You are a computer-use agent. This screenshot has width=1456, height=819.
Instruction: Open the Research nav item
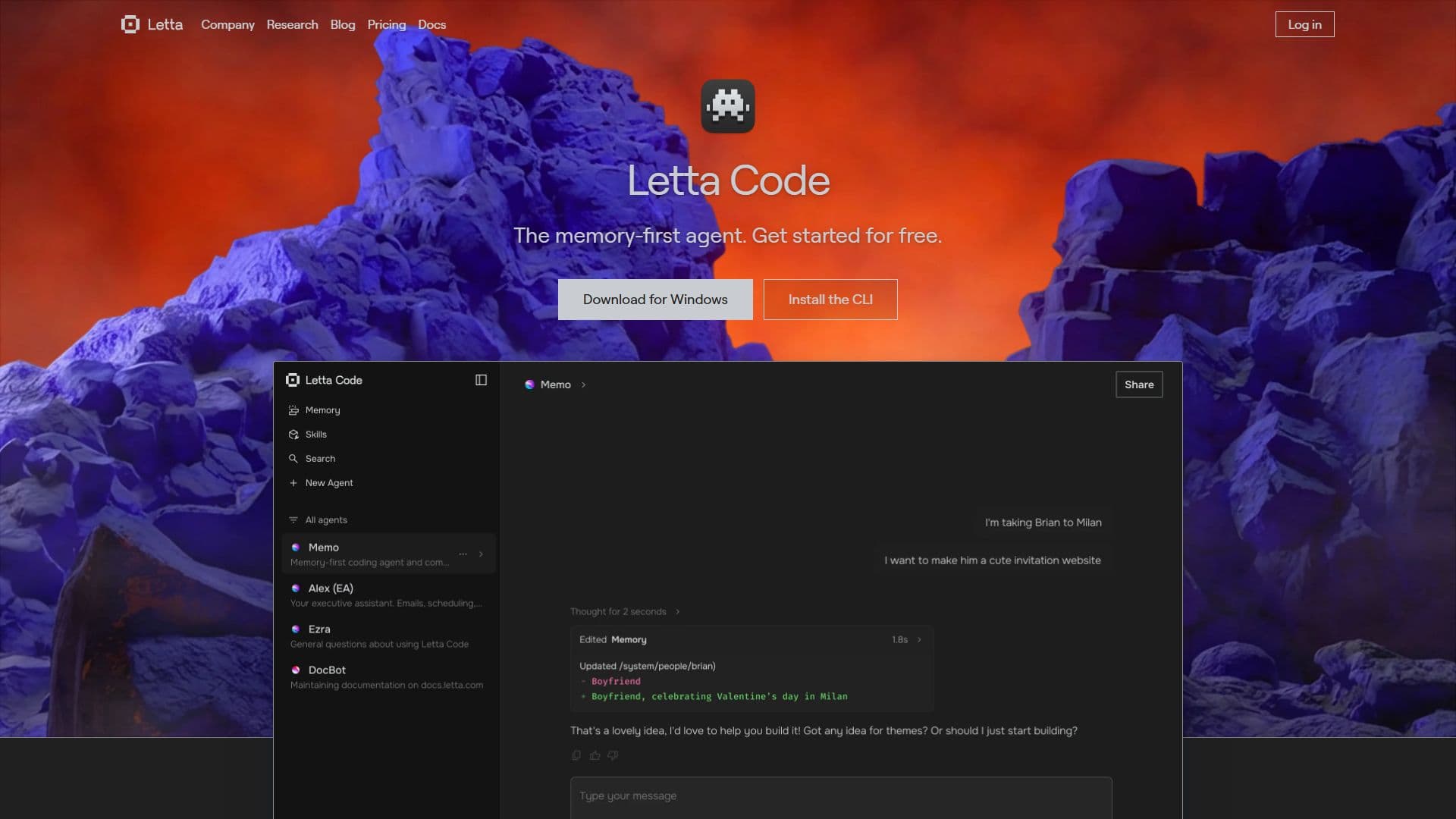coord(292,24)
